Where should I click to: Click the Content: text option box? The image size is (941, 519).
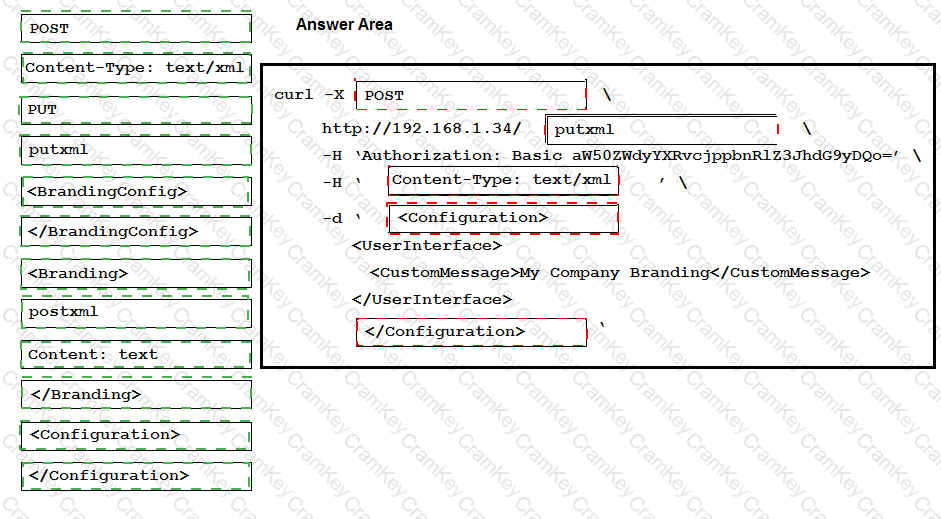click(136, 354)
